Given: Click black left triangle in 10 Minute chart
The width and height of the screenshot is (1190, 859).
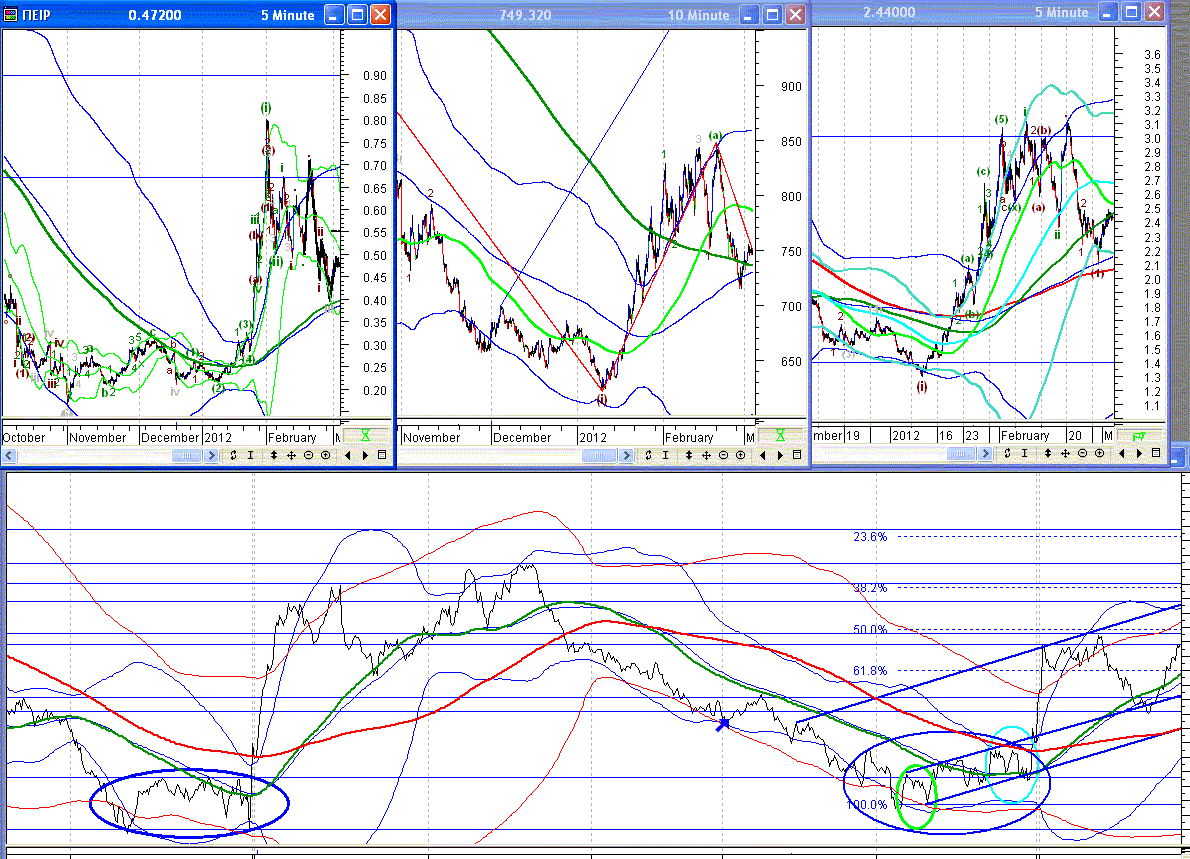Looking at the screenshot, I should click(x=763, y=455).
